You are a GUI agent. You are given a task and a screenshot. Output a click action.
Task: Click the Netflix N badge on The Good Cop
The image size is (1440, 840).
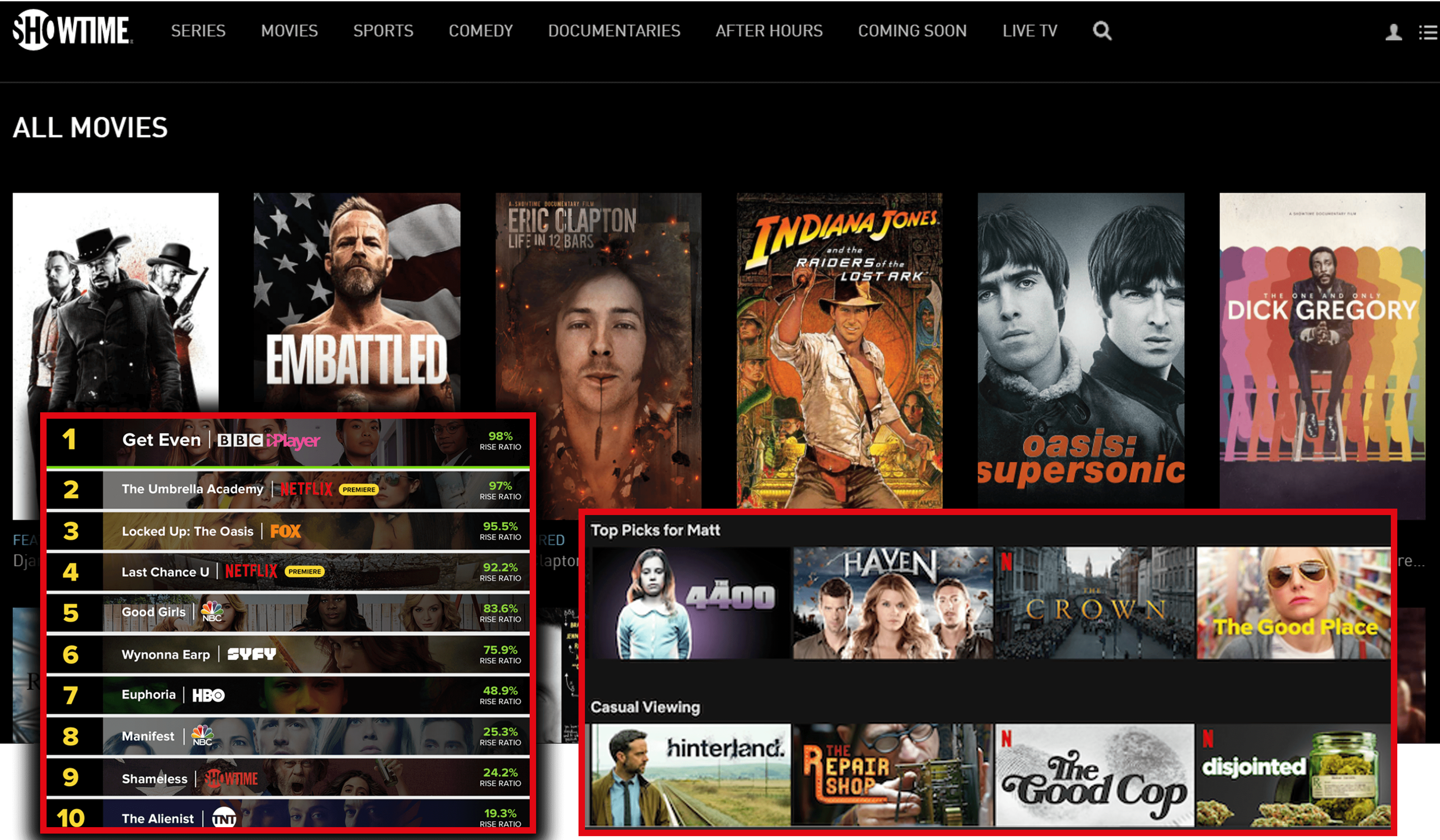point(1006,739)
